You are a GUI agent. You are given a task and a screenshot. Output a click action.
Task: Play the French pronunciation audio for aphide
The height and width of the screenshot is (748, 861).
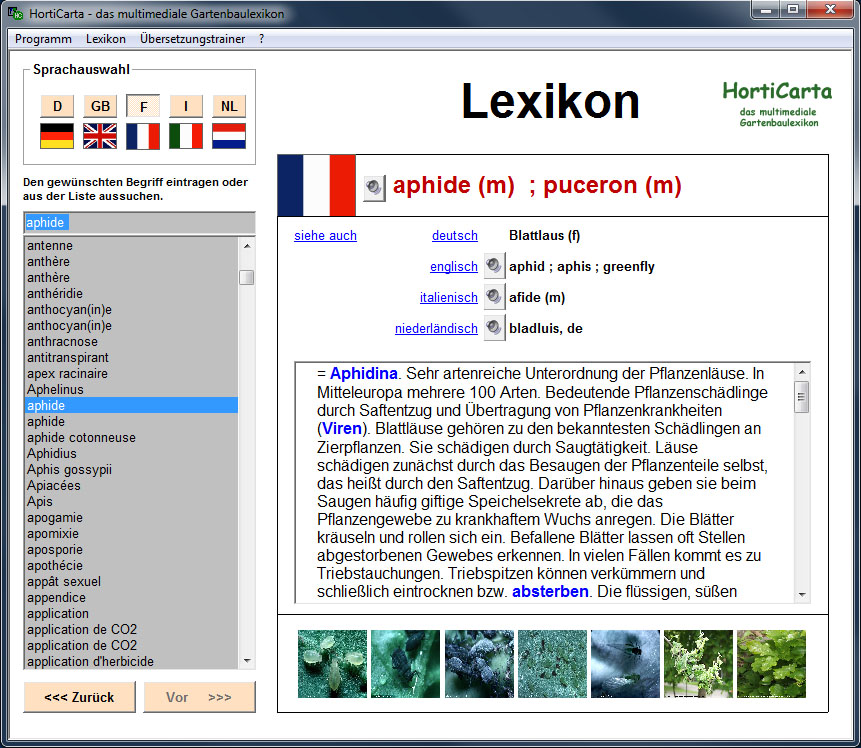point(374,187)
